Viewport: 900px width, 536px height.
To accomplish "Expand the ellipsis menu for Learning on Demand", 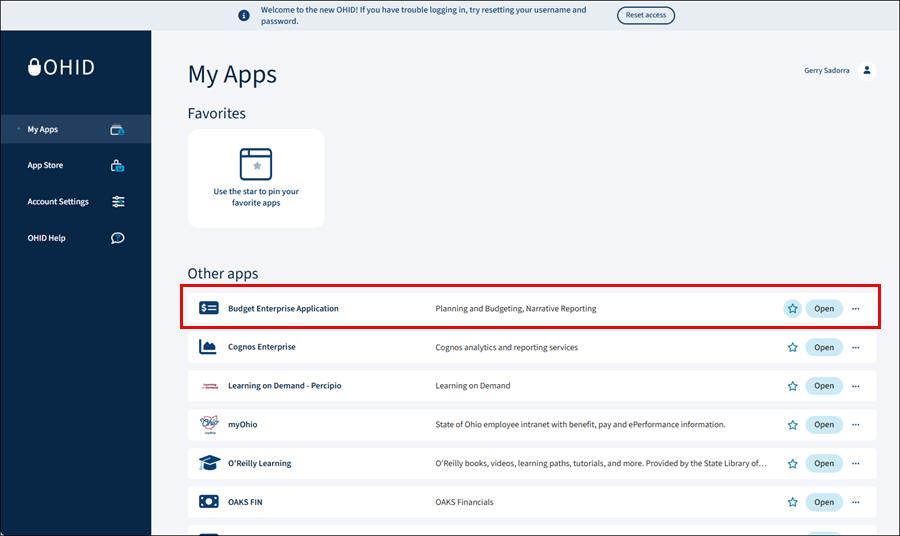I will point(856,386).
